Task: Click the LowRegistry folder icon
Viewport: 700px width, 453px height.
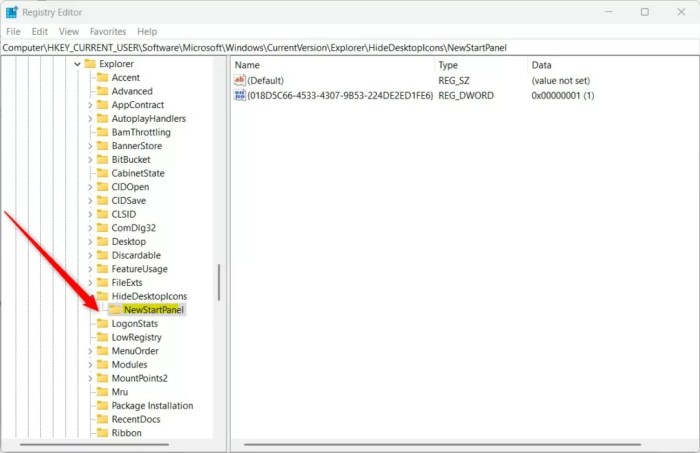Action: click(103, 337)
